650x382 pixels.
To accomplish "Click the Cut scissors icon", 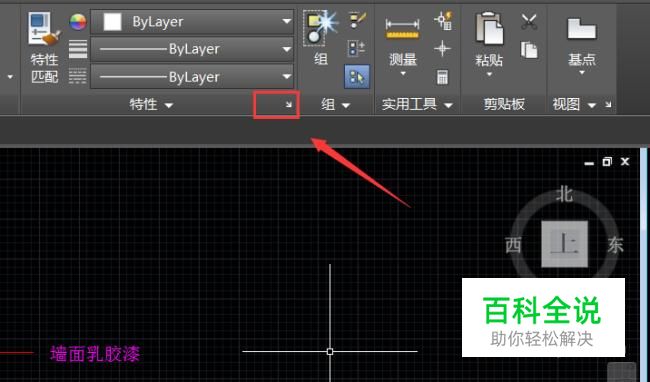I will (529, 22).
